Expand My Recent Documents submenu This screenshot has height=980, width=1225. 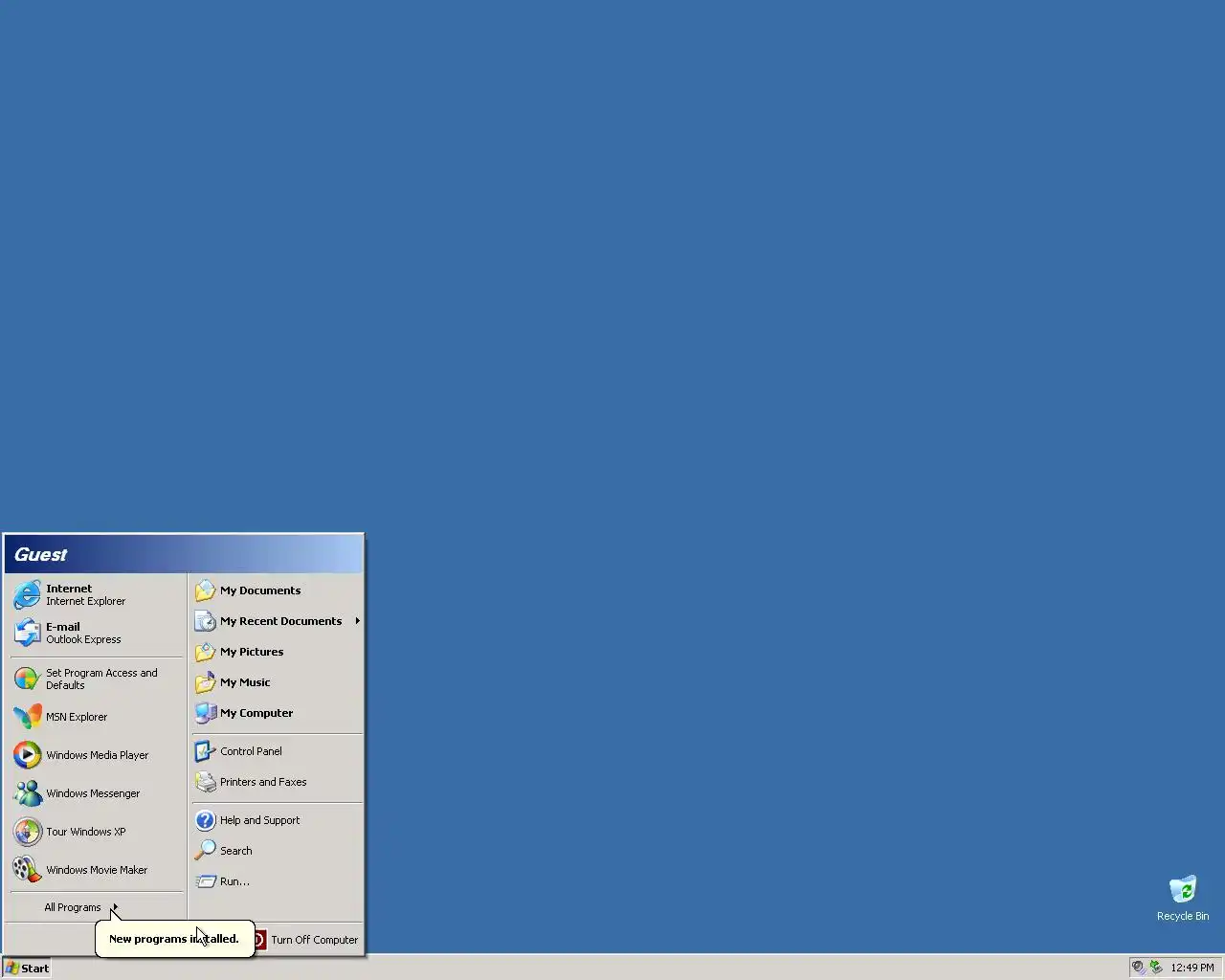point(277,621)
